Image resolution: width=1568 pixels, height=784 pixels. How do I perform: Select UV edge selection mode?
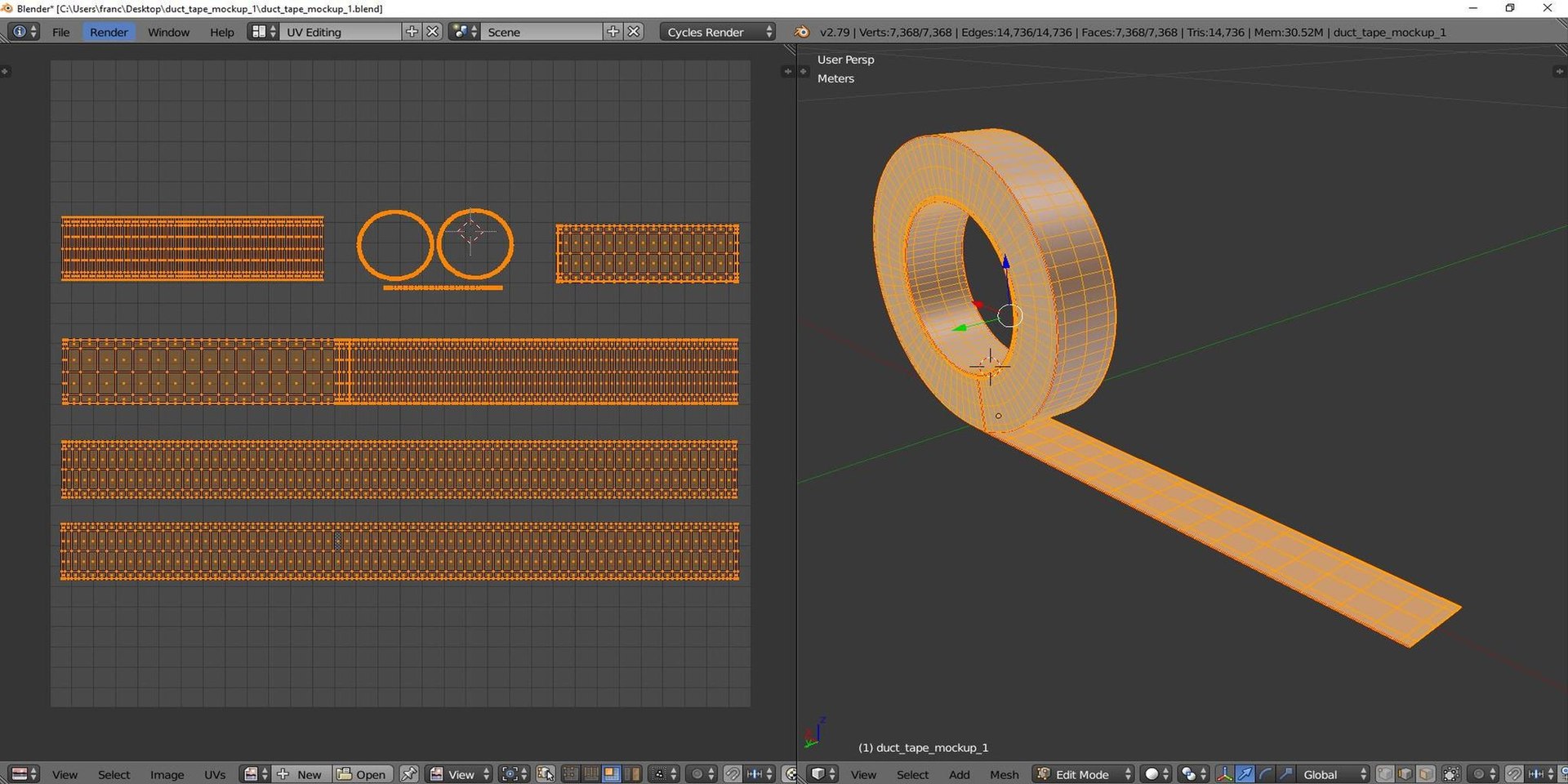(590, 774)
